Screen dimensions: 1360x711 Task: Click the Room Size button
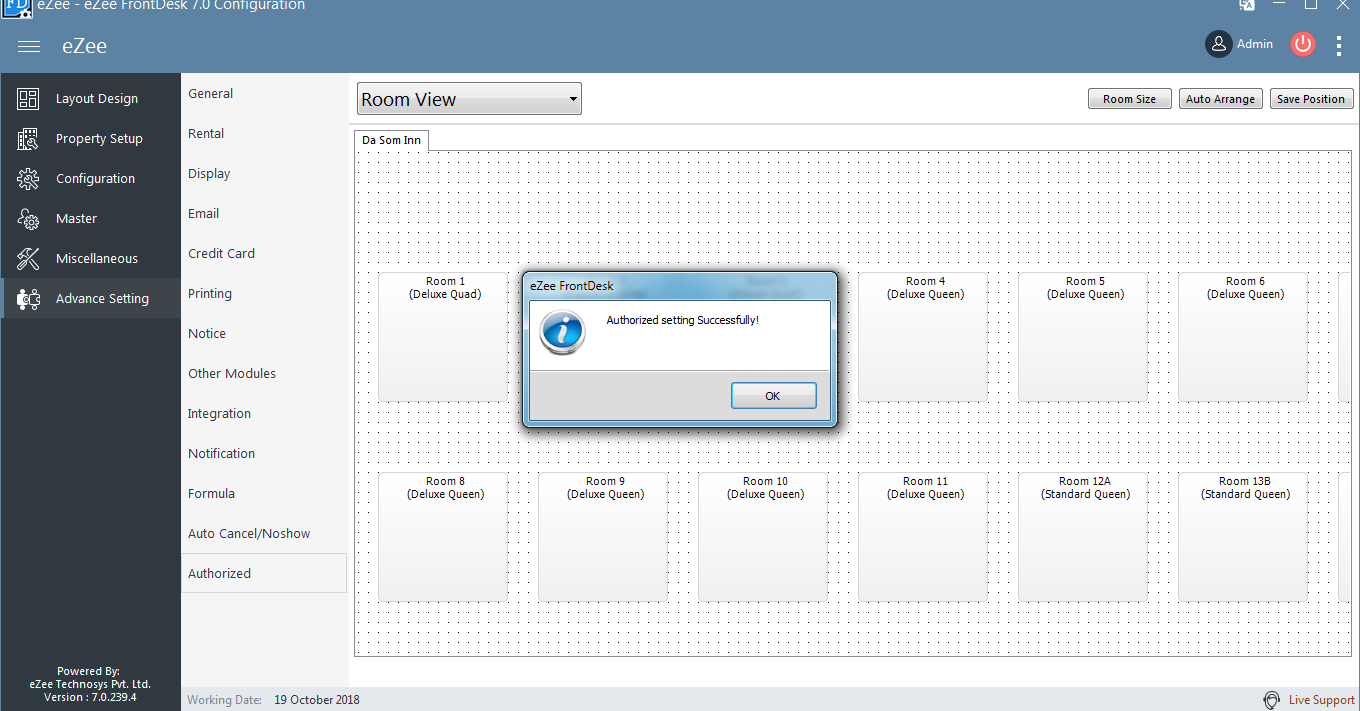coord(1129,99)
